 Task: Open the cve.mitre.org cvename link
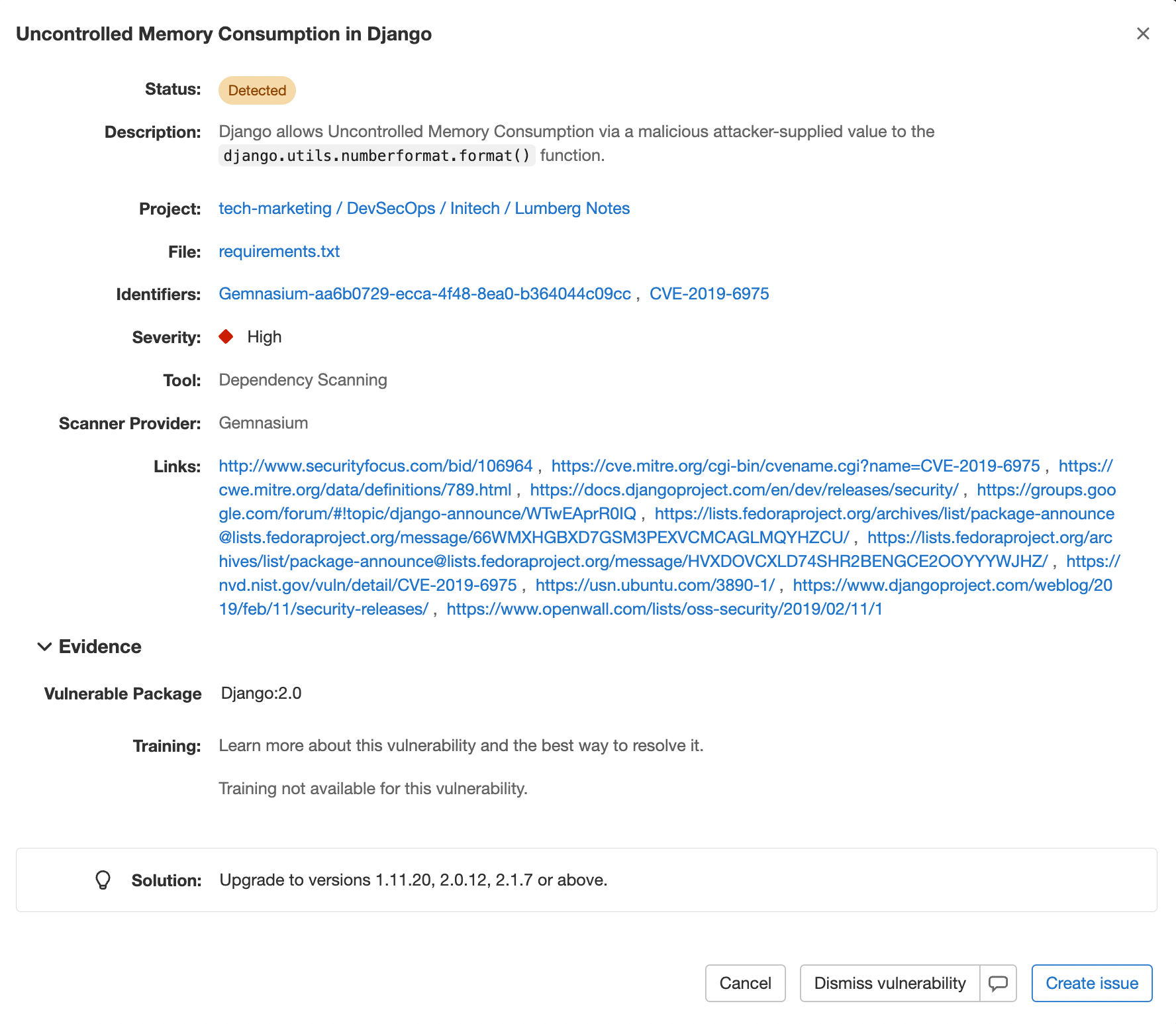pyautogui.click(x=795, y=466)
